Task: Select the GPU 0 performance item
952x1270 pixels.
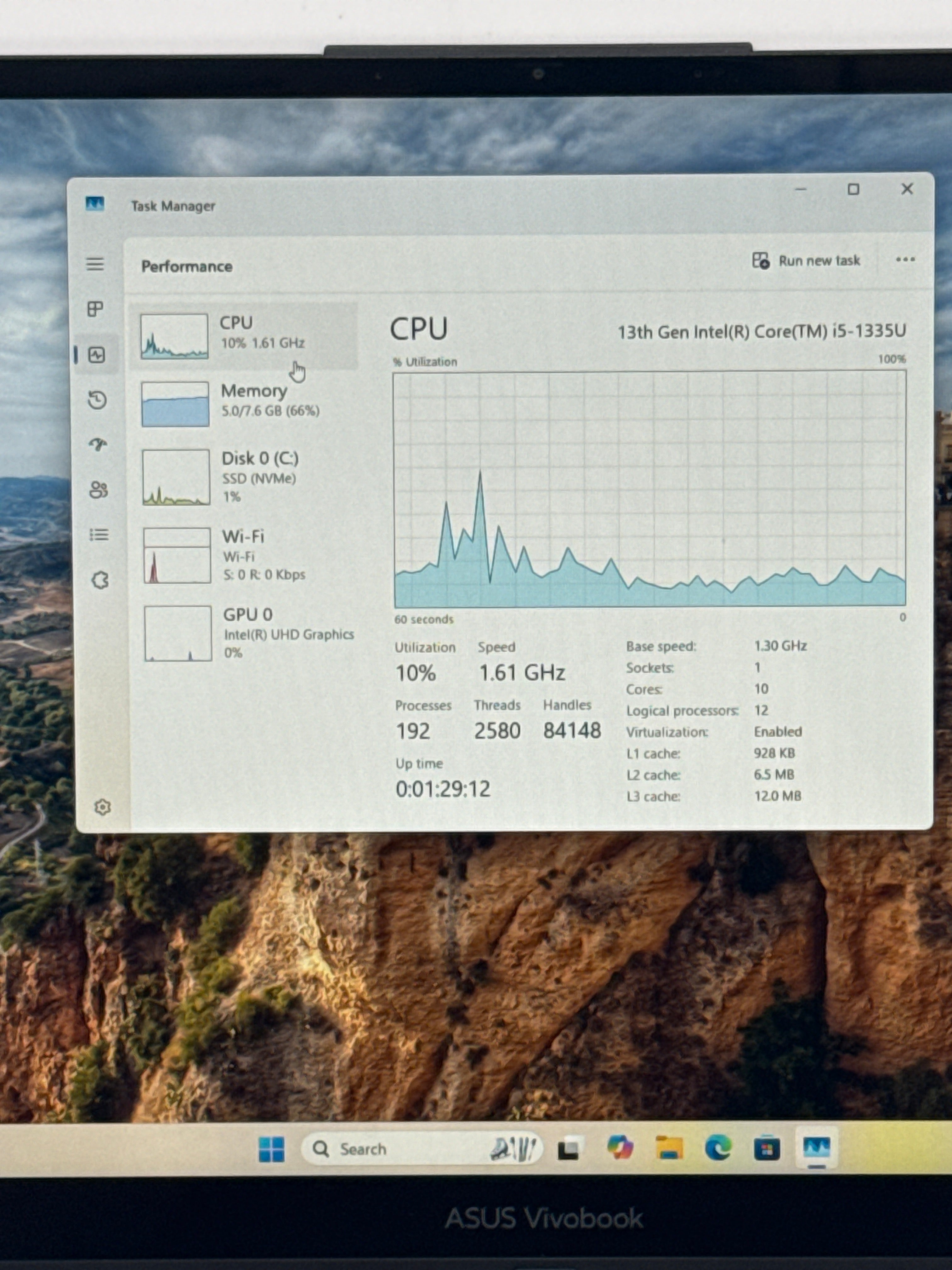Action: click(247, 633)
